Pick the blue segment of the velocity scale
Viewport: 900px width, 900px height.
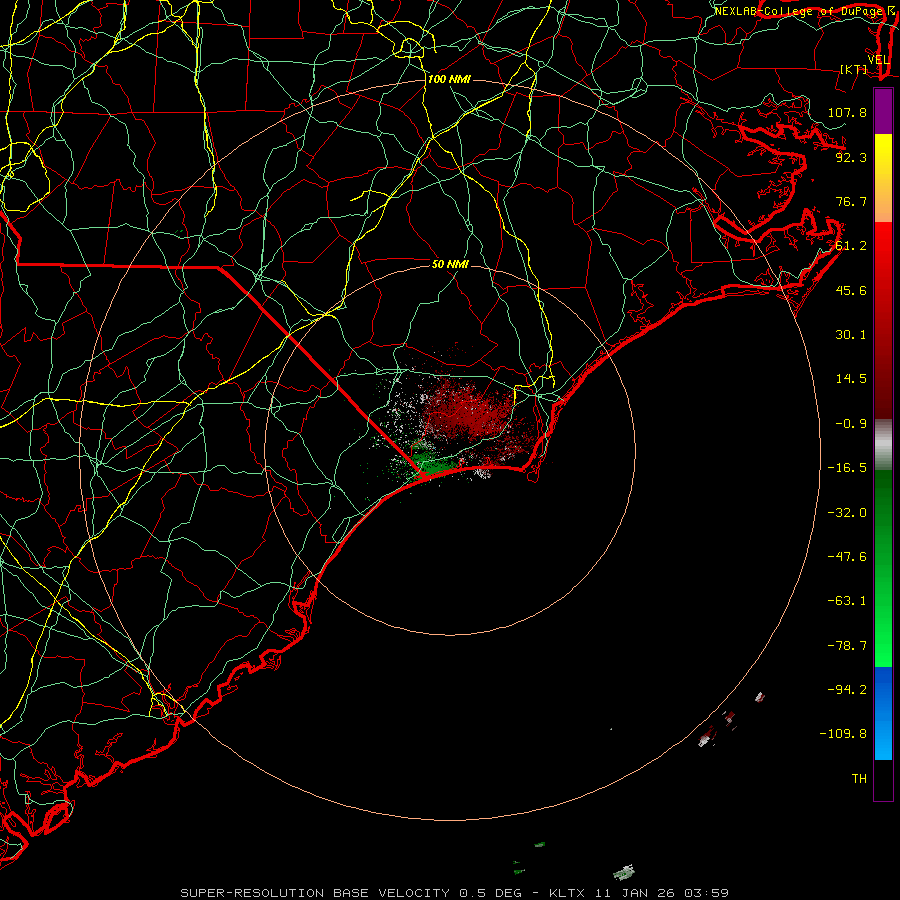coord(883,713)
